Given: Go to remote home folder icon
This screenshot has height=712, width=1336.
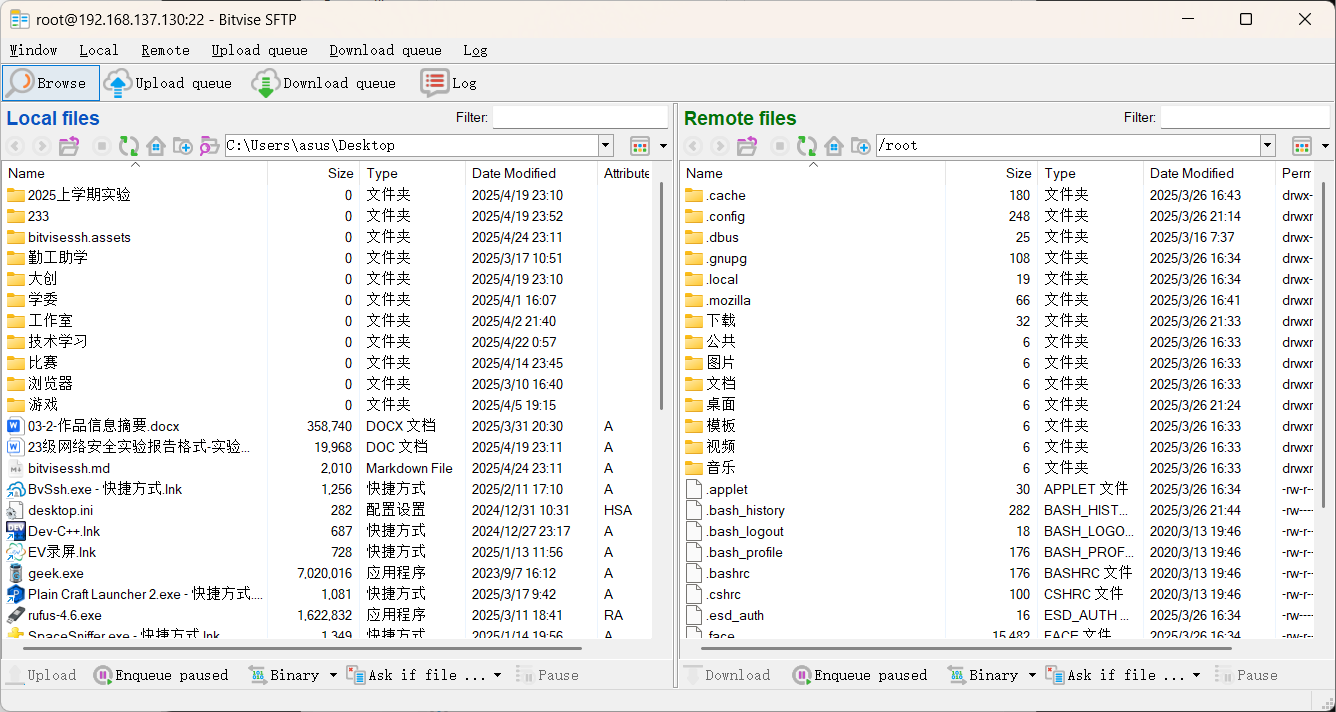Looking at the screenshot, I should (x=834, y=146).
